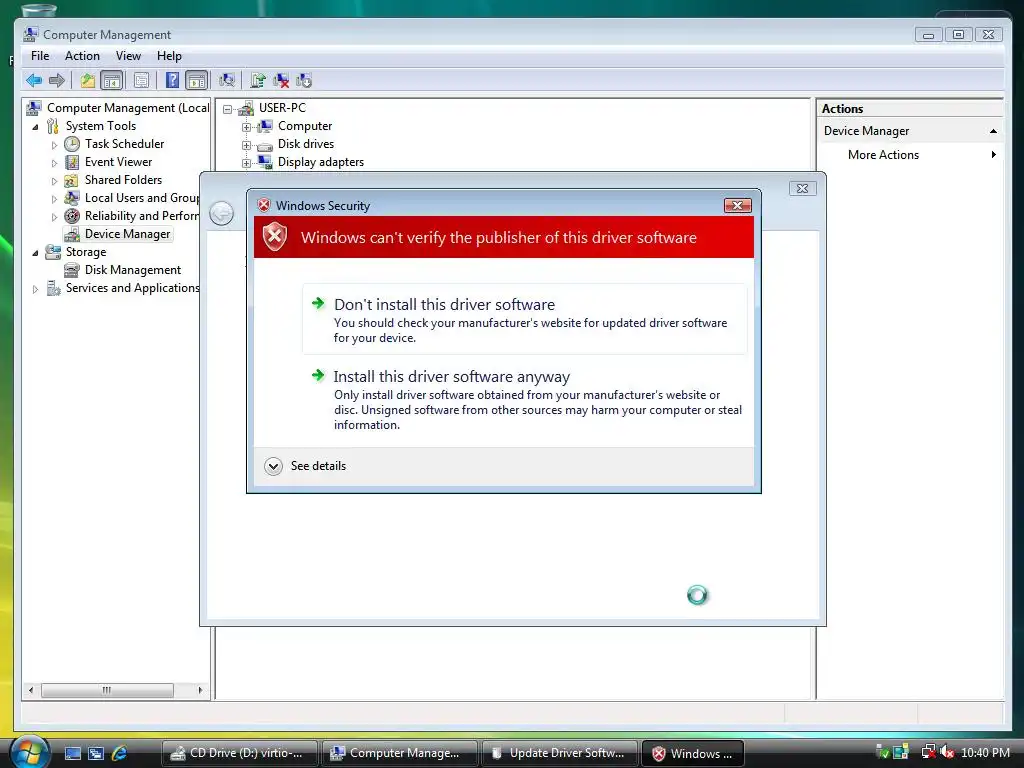The image size is (1024, 768).
Task: Click the 10:40 PM taskbar clock
Action: (985, 752)
